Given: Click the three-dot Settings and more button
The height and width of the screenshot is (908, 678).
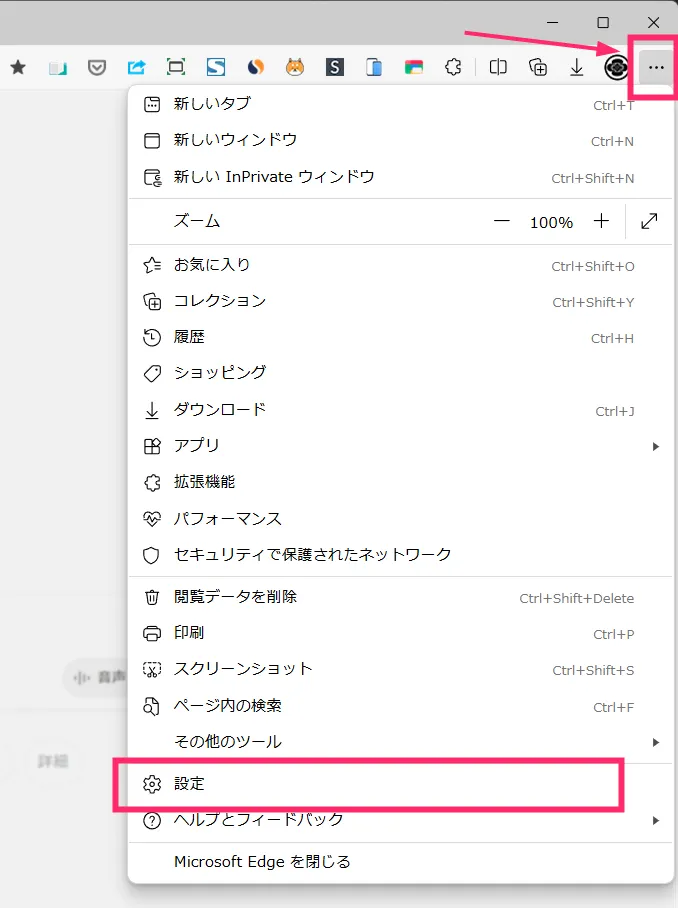Looking at the screenshot, I should (656, 68).
